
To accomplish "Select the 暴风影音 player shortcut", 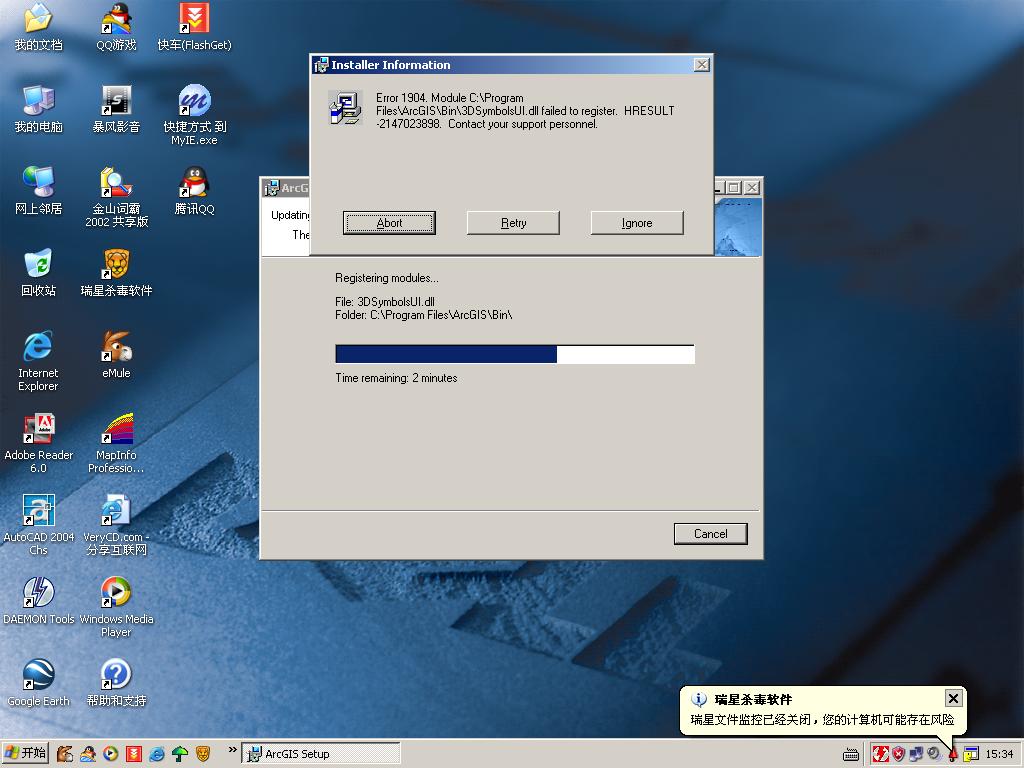I will pyautogui.click(x=116, y=109).
